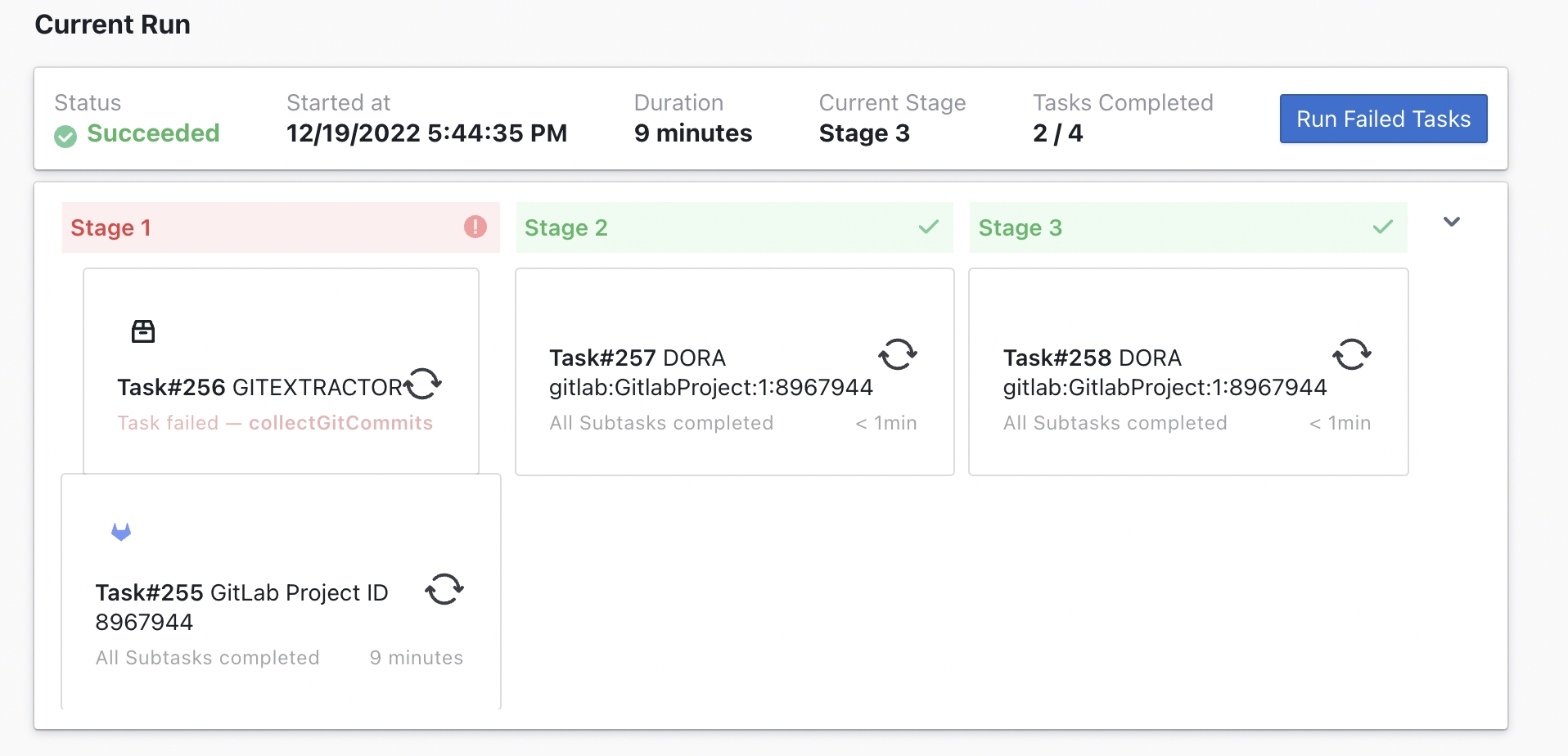The image size is (1568, 756).
Task: Rerun Task#256 GITEXTRACTOR with refresh icon
Action: click(424, 383)
